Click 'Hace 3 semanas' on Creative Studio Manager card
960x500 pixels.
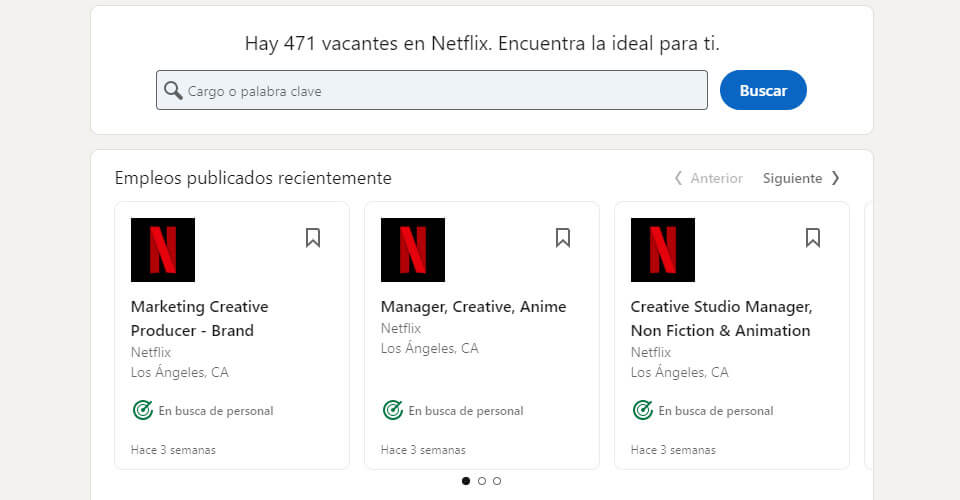click(673, 450)
